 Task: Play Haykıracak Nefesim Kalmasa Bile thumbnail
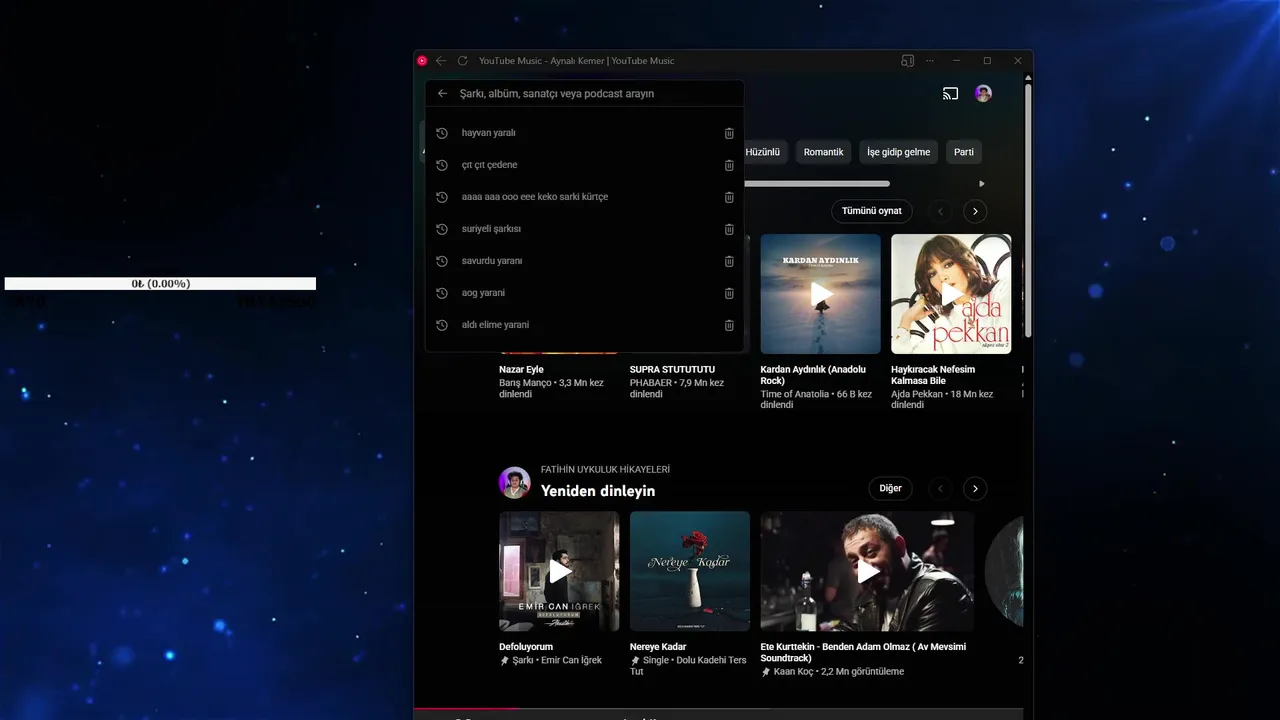(x=951, y=294)
